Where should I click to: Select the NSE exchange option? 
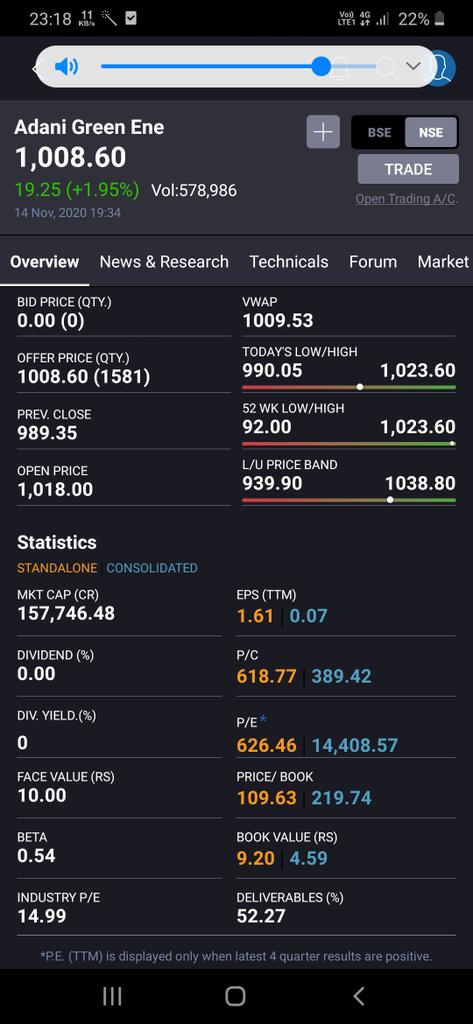(431, 133)
